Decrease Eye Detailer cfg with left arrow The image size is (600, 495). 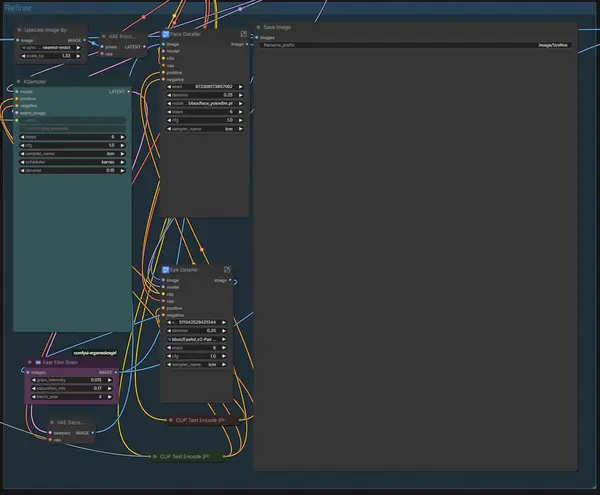(x=169, y=356)
